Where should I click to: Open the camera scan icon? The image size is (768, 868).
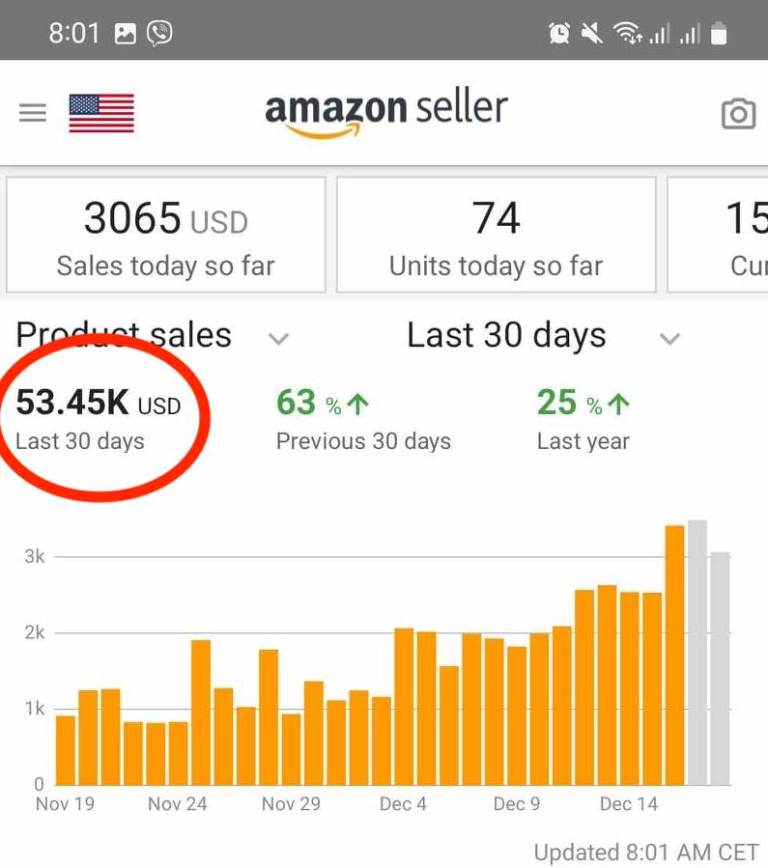(738, 114)
